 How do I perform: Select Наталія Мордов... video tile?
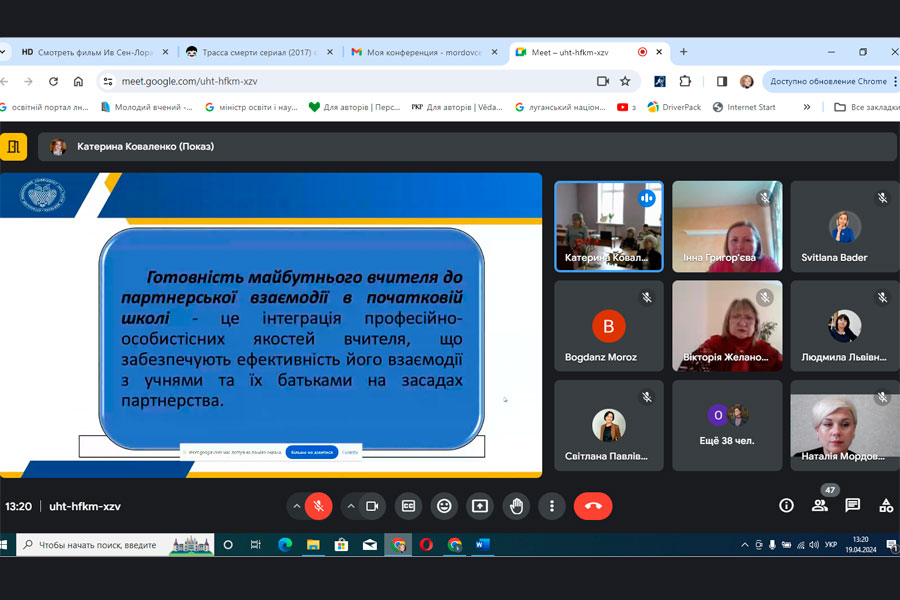(x=845, y=425)
